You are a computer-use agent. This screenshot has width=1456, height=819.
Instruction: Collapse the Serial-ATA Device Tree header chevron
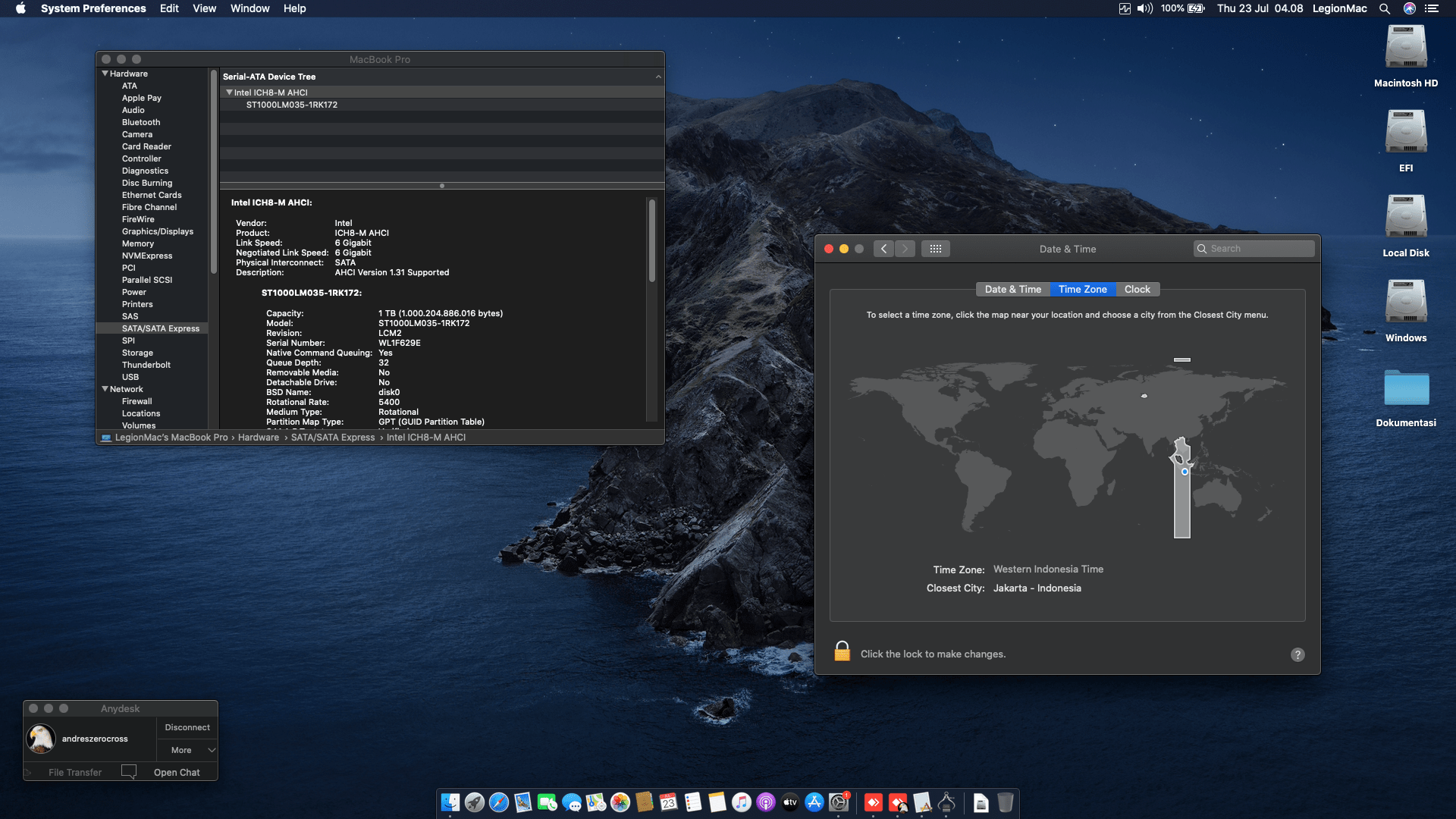point(658,77)
